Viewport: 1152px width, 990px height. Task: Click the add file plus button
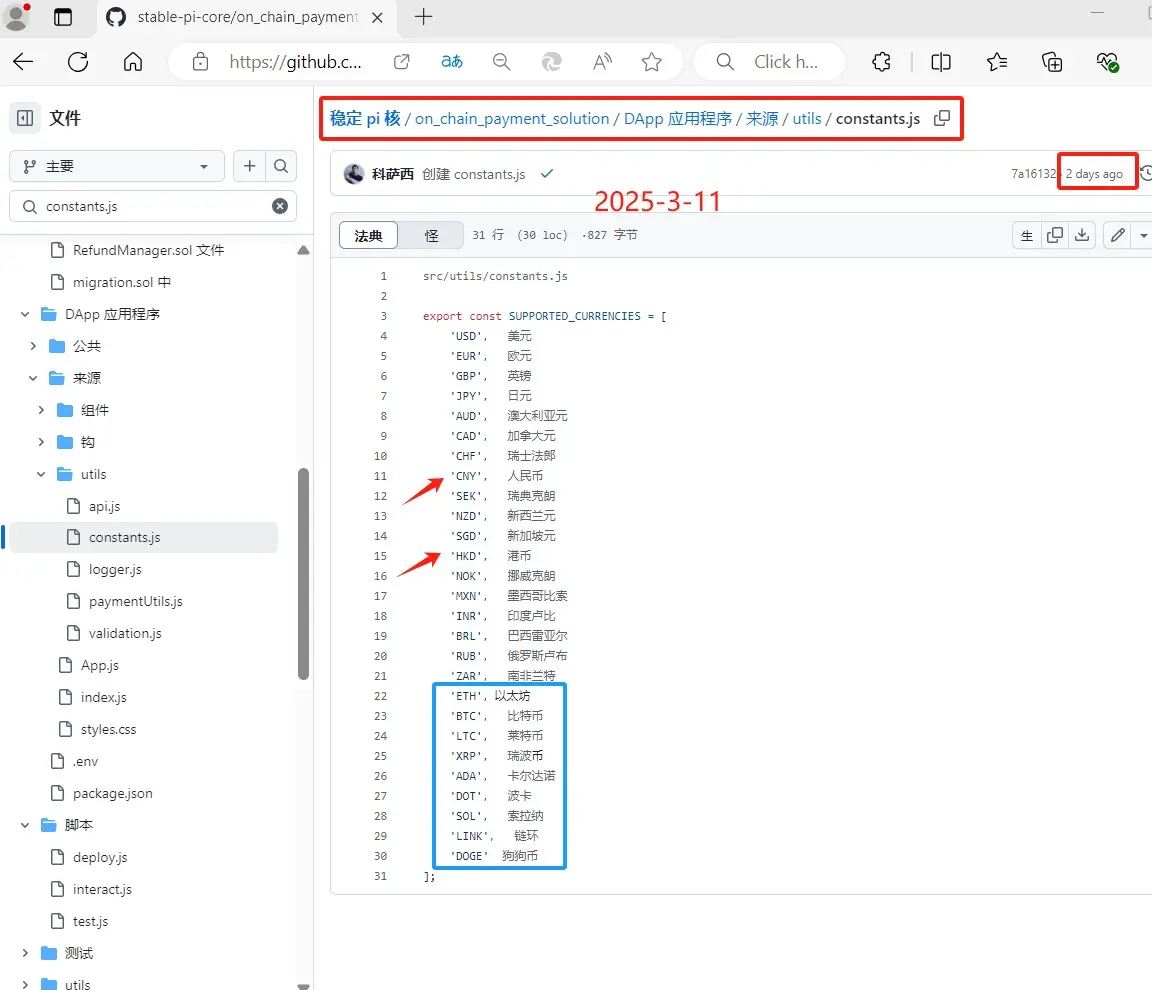click(x=250, y=166)
